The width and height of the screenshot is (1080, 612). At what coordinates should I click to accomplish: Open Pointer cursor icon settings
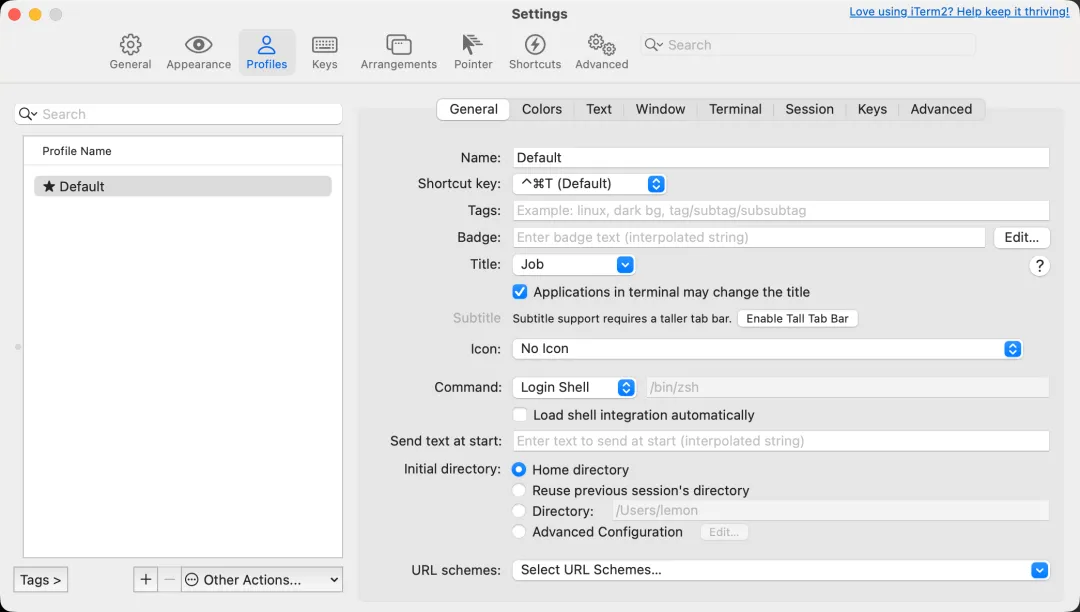click(472, 45)
